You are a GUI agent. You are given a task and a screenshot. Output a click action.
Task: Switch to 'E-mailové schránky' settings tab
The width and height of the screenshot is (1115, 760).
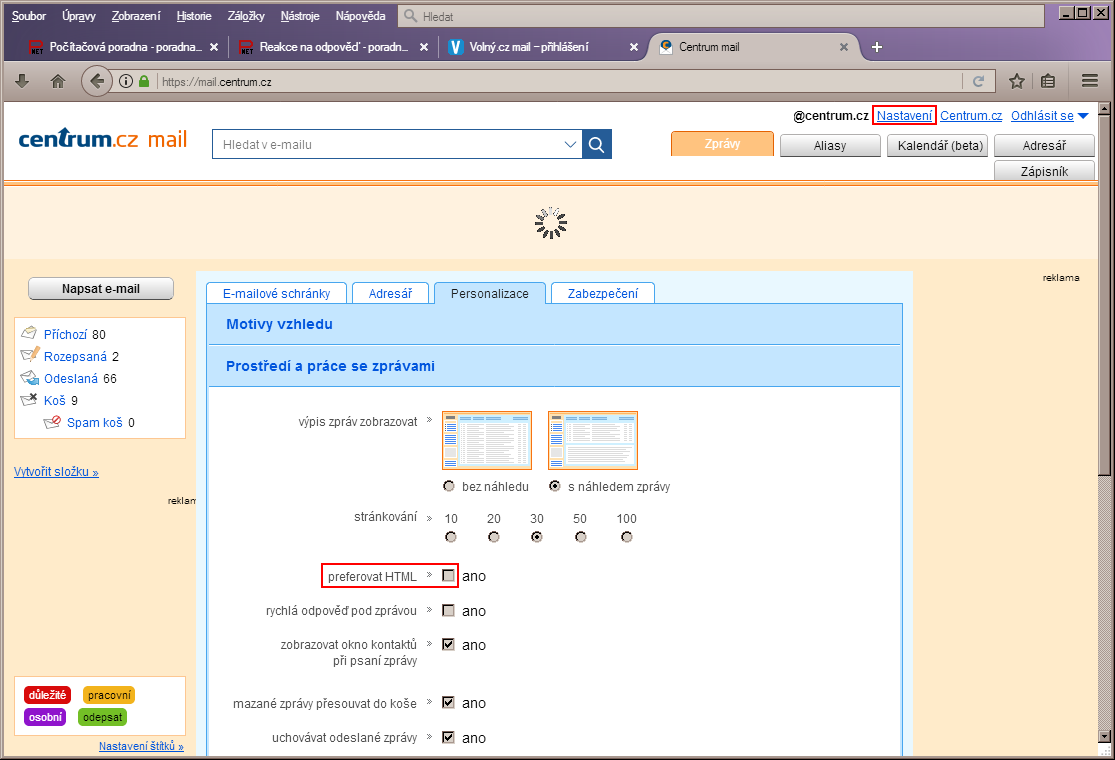pos(277,293)
